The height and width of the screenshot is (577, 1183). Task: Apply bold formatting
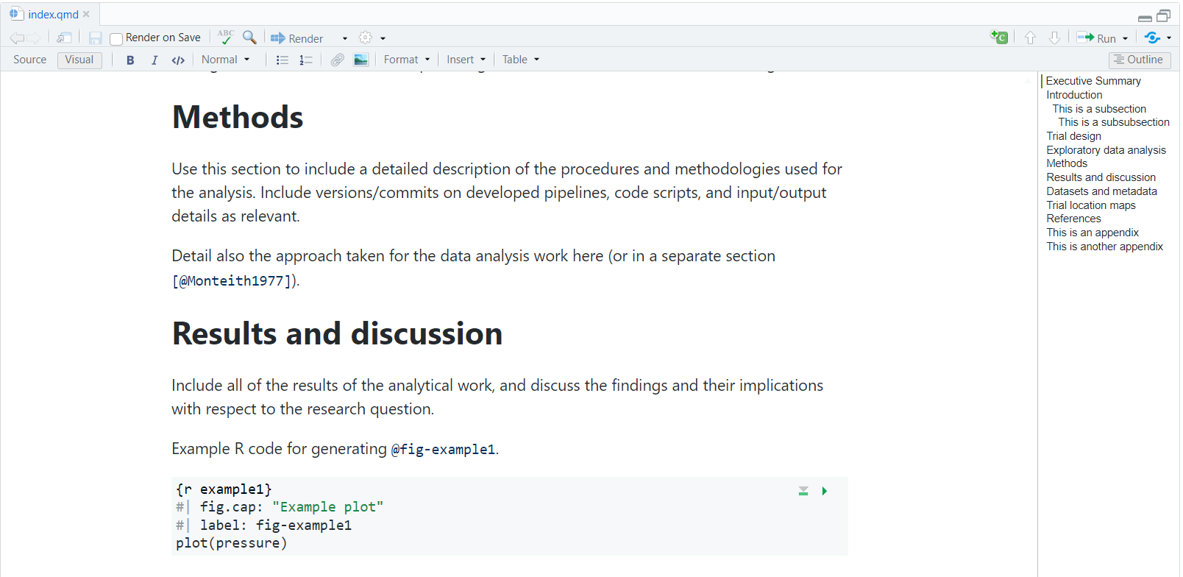click(130, 60)
